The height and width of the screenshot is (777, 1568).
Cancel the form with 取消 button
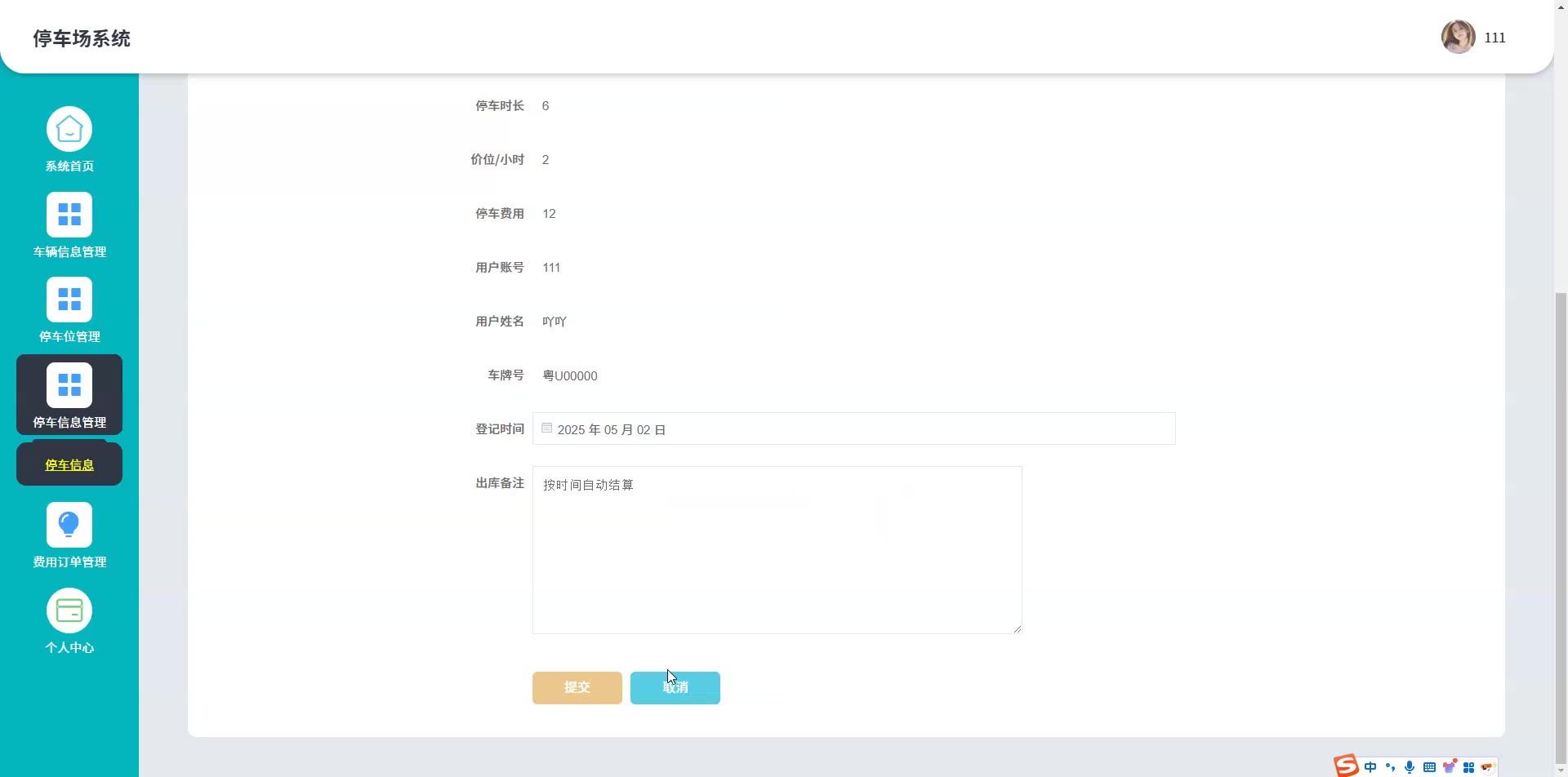point(675,688)
